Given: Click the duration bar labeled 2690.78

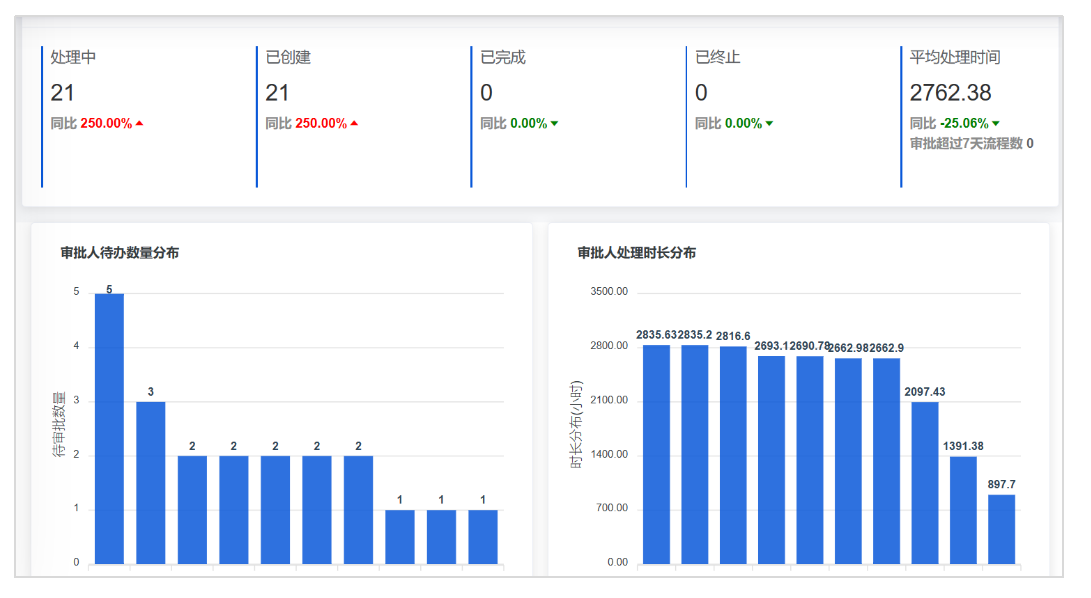Looking at the screenshot, I should [810, 460].
